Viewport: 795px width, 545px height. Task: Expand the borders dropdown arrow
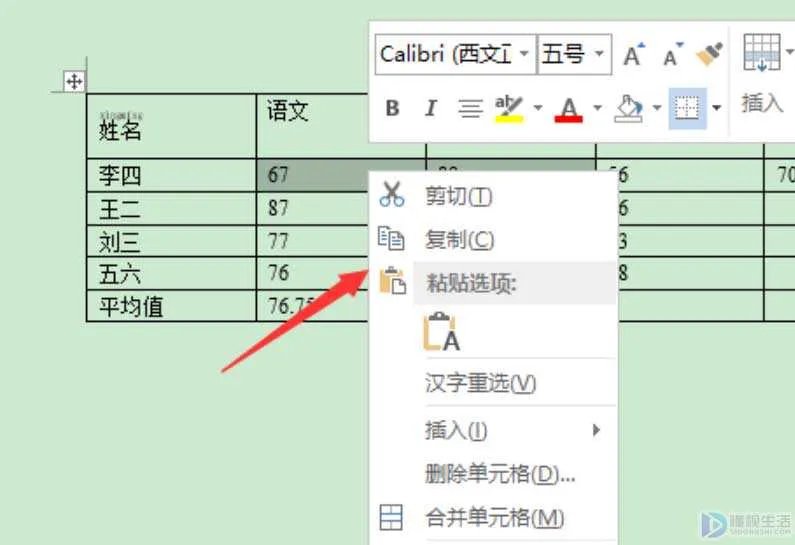click(x=716, y=107)
